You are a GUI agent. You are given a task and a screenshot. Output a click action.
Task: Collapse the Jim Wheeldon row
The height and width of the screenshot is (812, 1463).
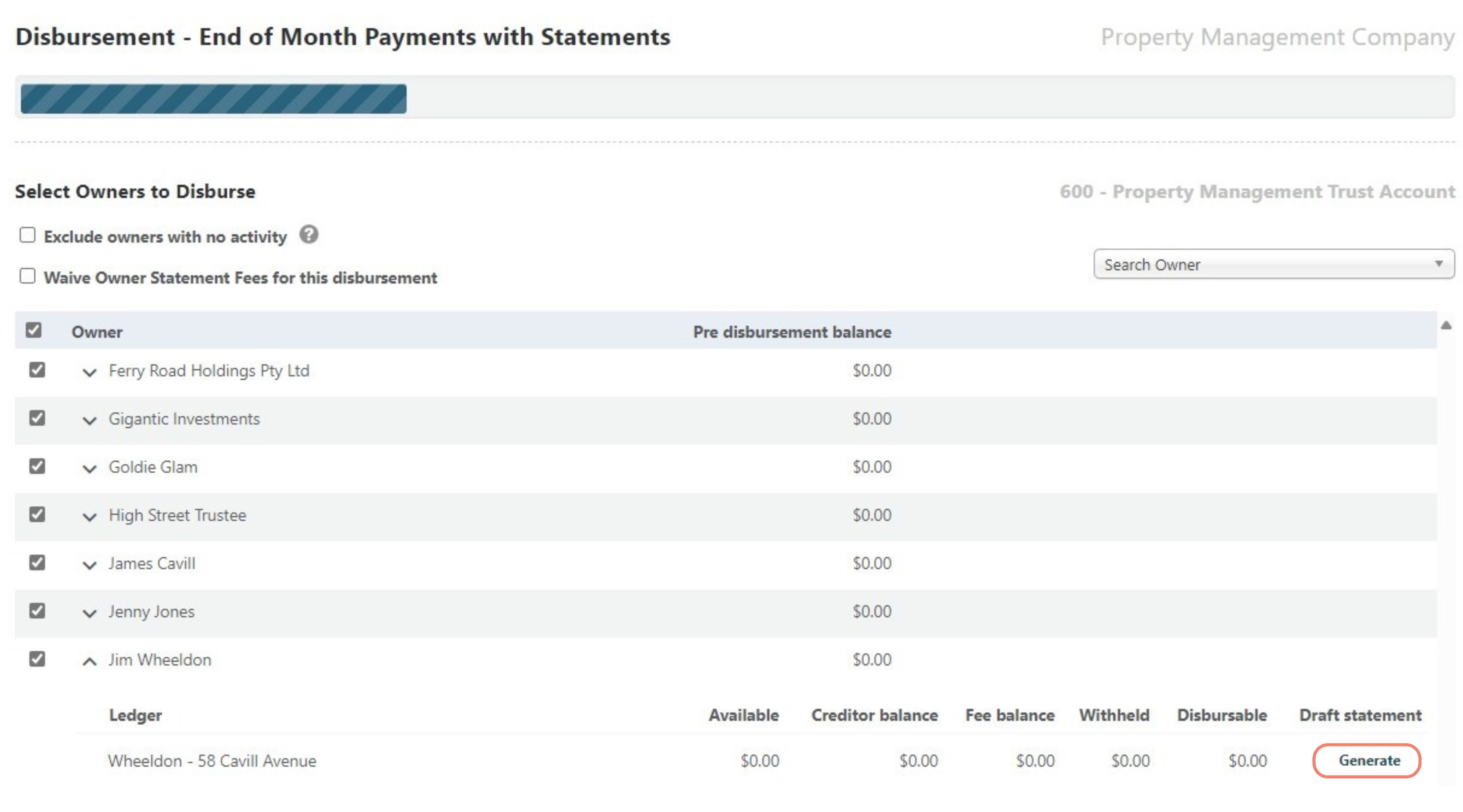coord(89,661)
